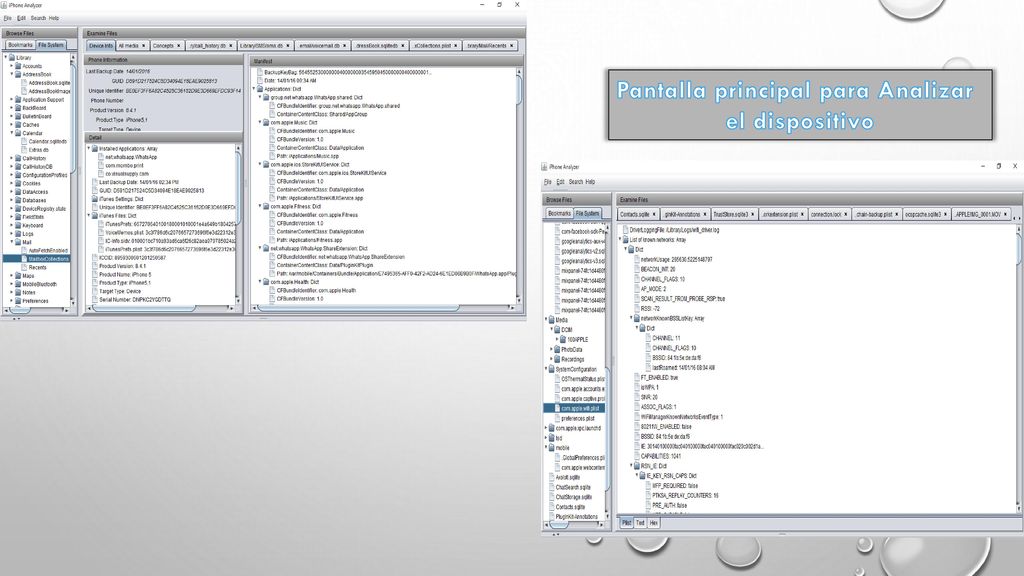Click the Maps folder icon
The height and width of the screenshot is (576, 1024).
click(x=18, y=276)
